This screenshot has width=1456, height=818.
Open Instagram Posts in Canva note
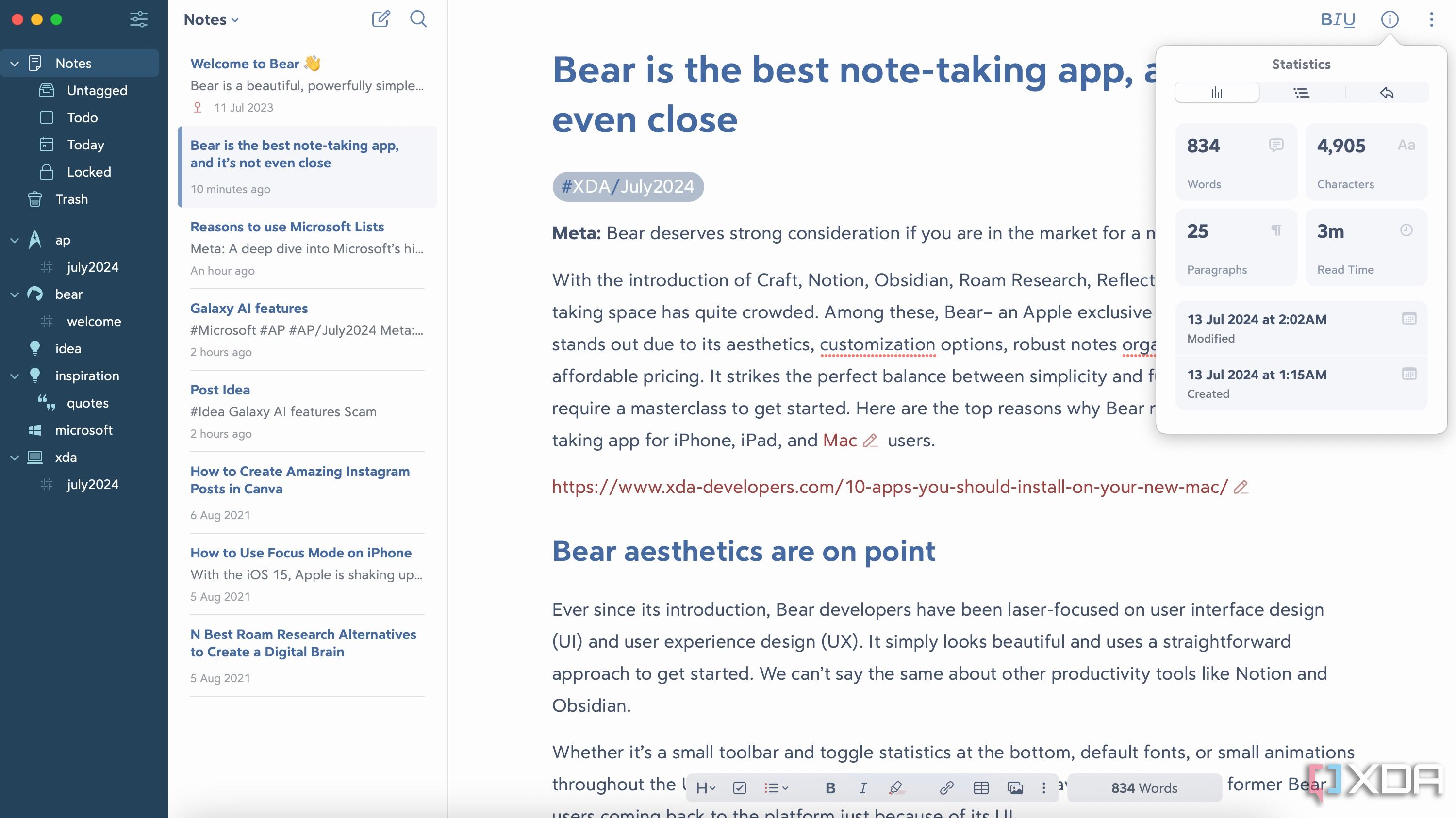tap(308, 492)
